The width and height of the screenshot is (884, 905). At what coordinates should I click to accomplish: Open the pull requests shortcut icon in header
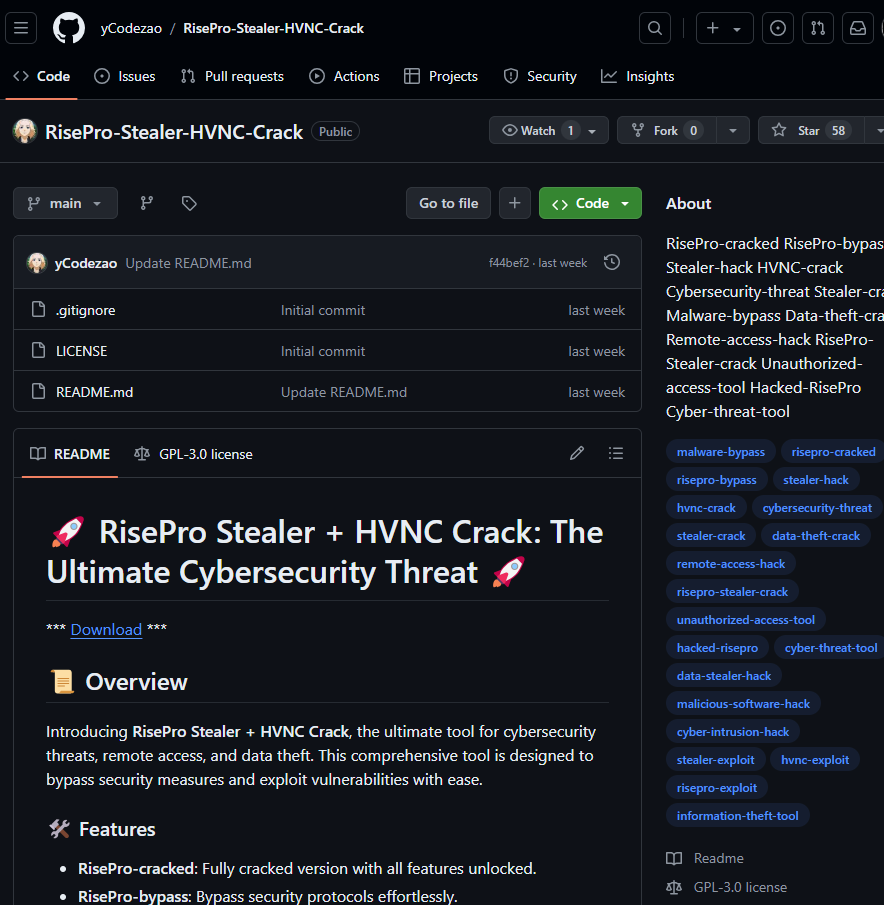click(818, 28)
